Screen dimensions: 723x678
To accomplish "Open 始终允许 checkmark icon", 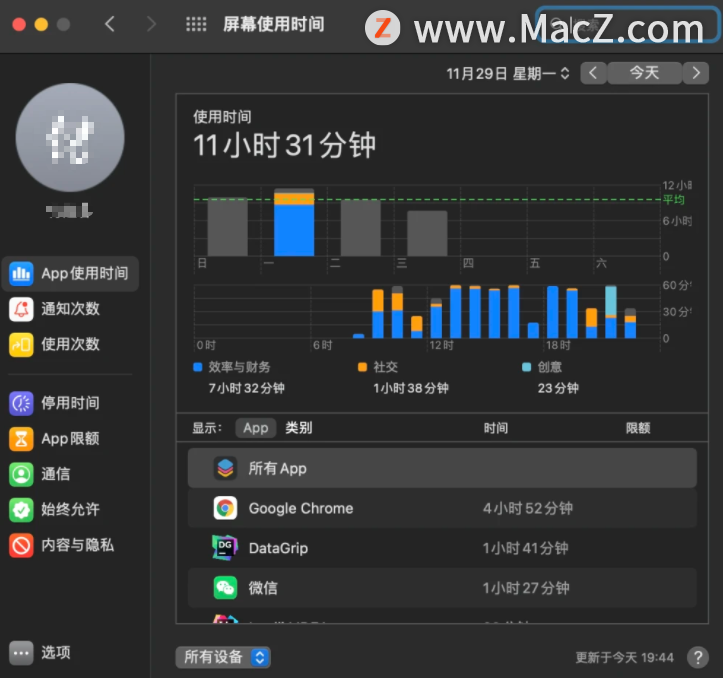I will pos(21,510).
